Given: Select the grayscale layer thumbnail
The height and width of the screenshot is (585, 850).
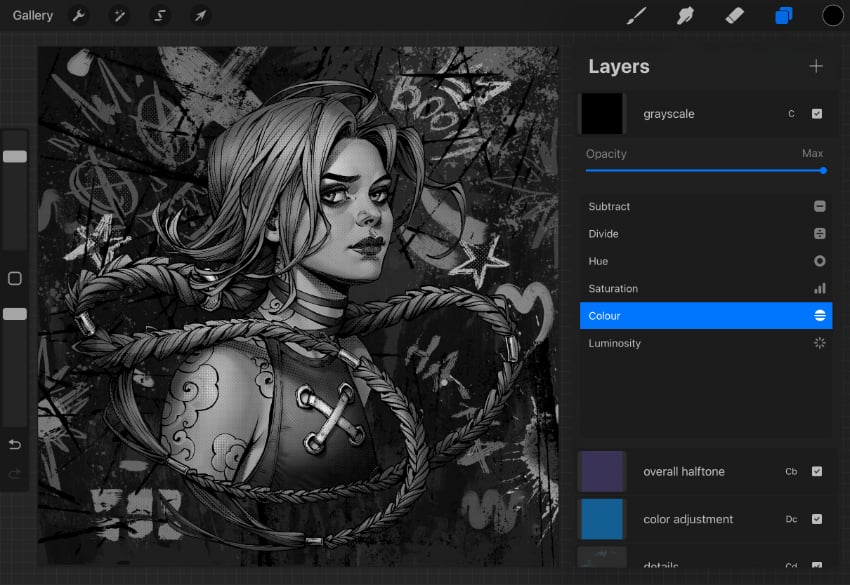Looking at the screenshot, I should pyautogui.click(x=602, y=114).
